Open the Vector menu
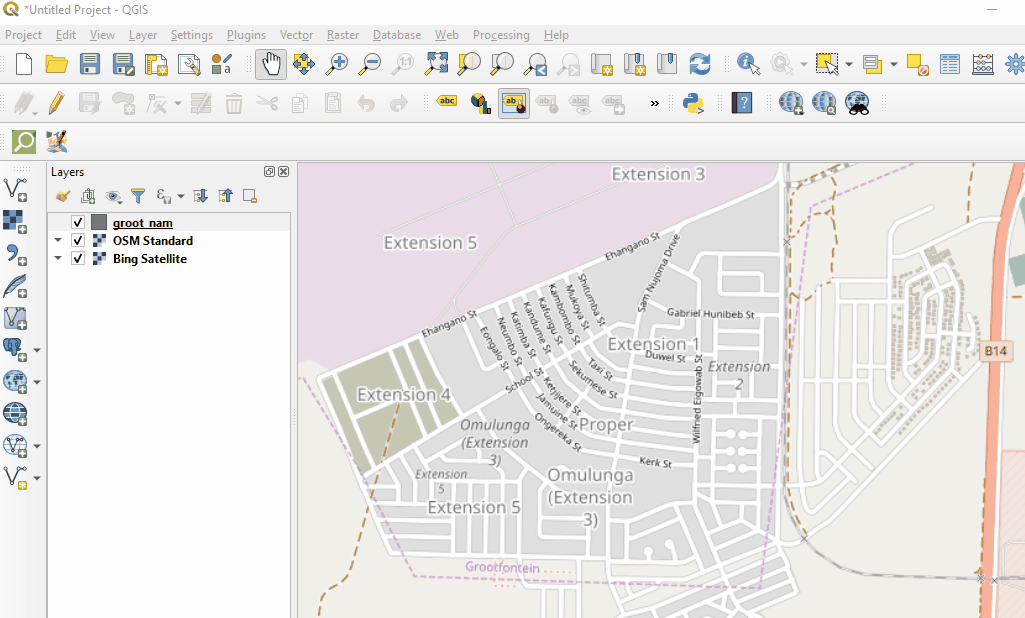The image size is (1025, 618). coord(296,35)
